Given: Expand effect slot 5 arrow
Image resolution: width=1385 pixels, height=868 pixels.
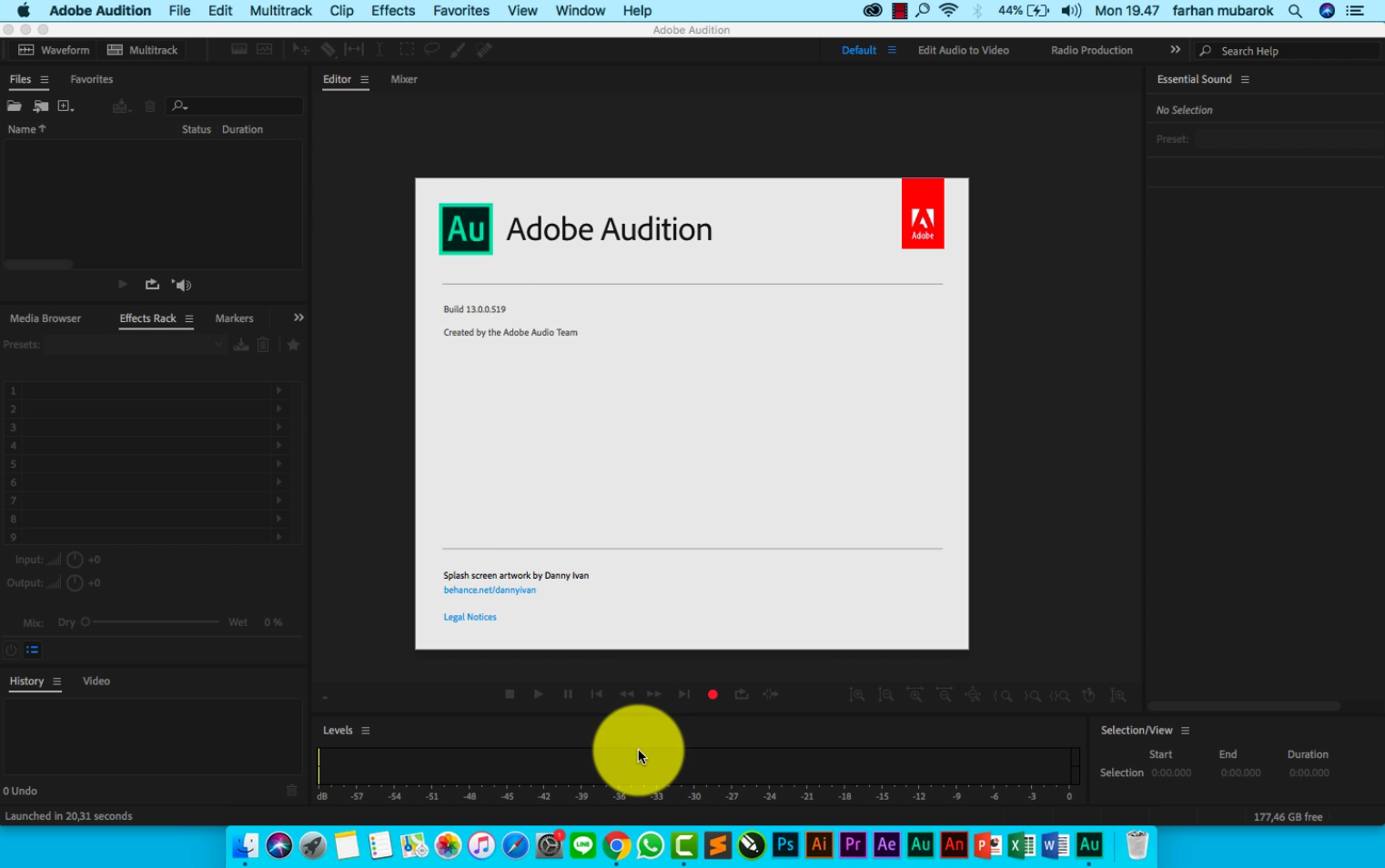Looking at the screenshot, I should (x=278, y=464).
